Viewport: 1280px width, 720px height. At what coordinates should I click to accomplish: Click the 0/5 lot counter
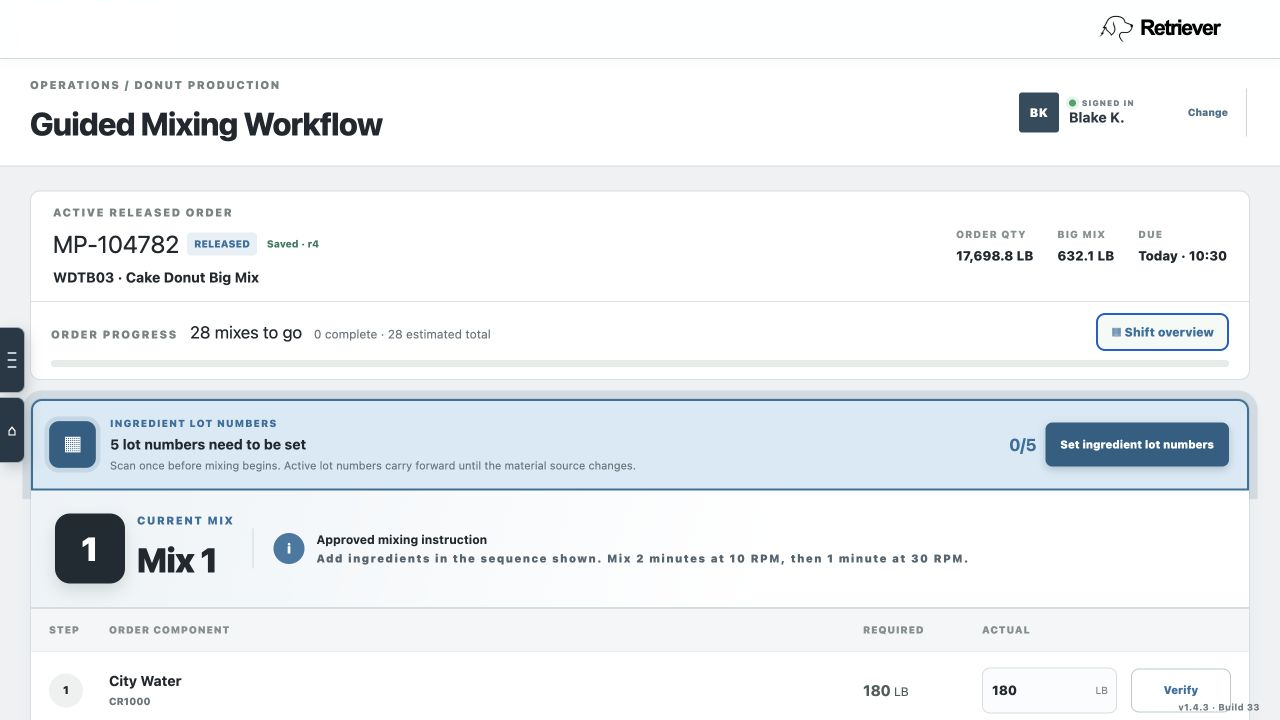pyautogui.click(x=1022, y=445)
